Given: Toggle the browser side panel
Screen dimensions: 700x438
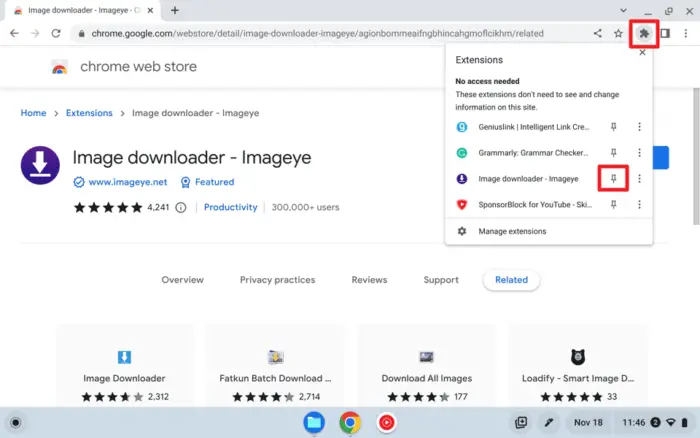Looking at the screenshot, I should tap(665, 33).
